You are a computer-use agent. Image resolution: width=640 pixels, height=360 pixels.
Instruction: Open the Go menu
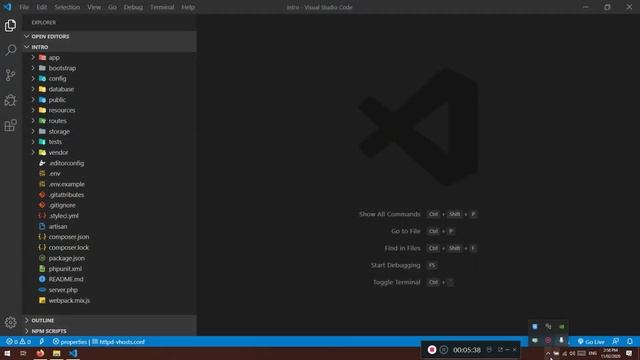click(x=112, y=7)
